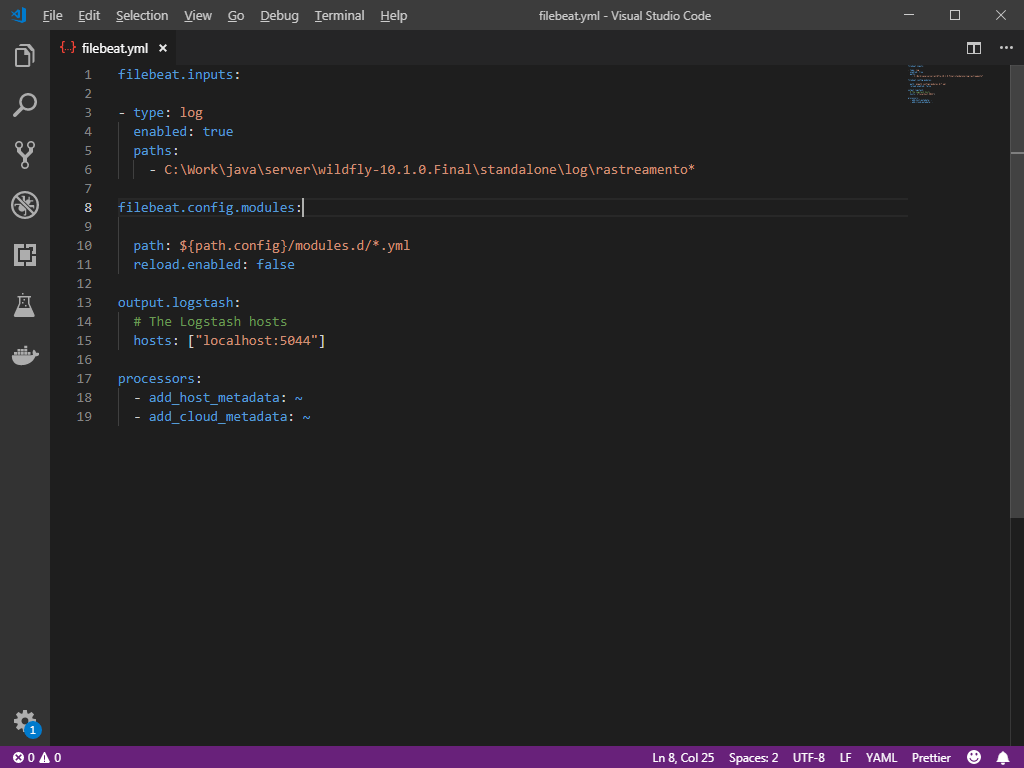1024x768 pixels.
Task: Close the filebeat.yml tab
Action: tap(163, 48)
